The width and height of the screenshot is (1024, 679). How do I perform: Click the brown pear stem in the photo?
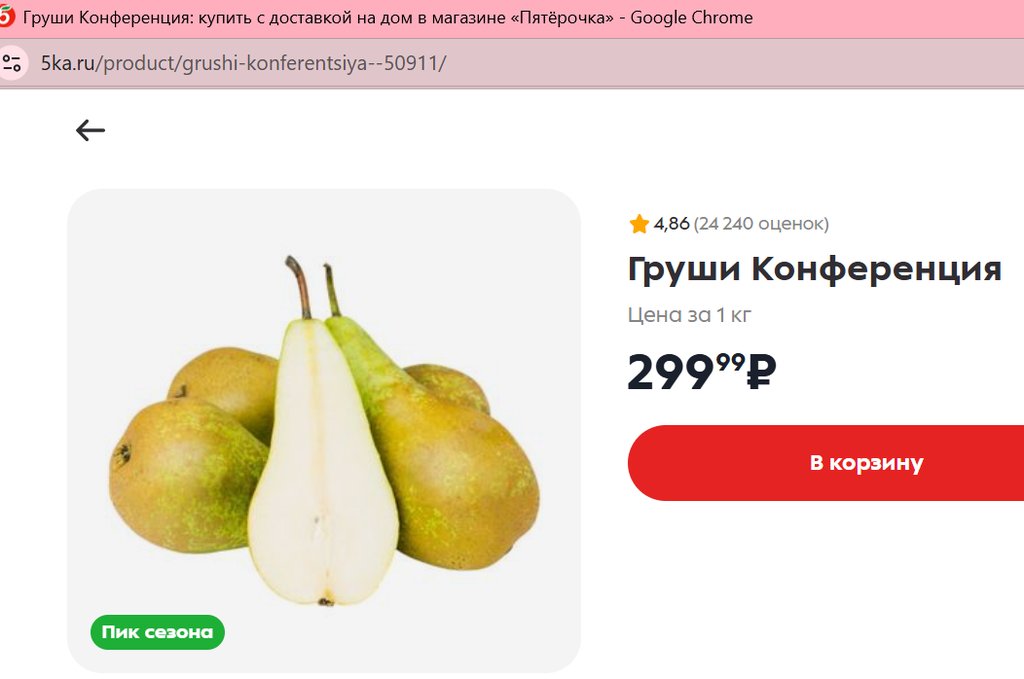click(x=299, y=287)
